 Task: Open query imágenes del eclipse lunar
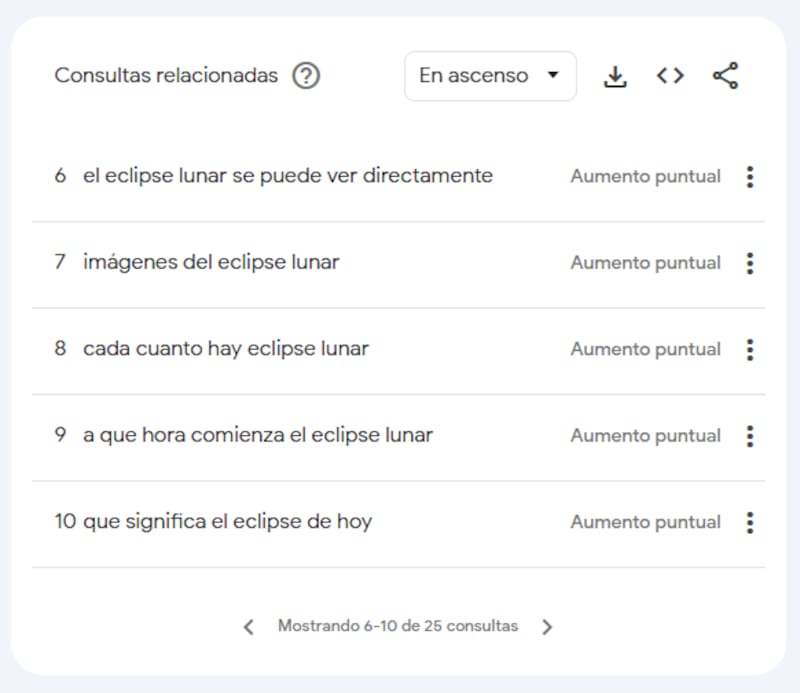click(211, 262)
